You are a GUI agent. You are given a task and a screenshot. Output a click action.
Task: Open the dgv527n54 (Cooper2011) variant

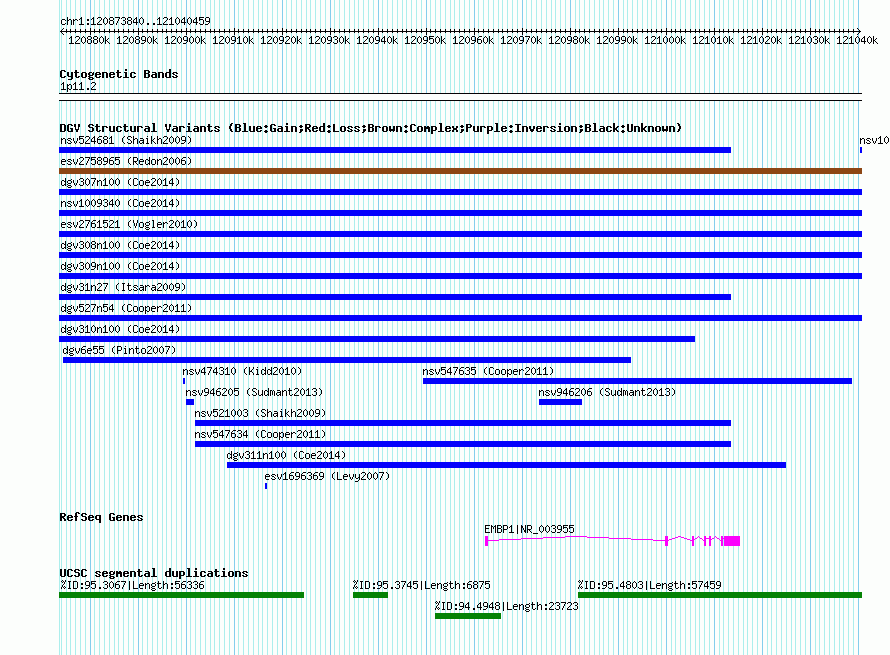click(126, 308)
